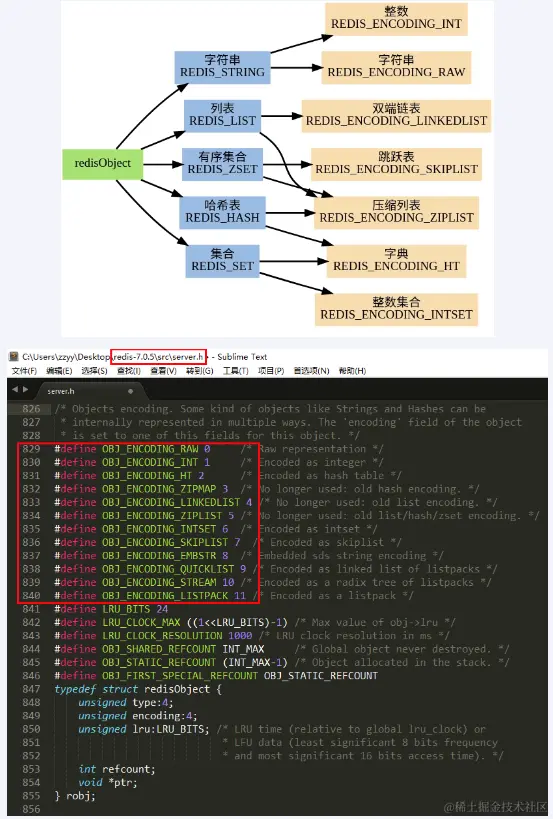Viewport: 553px width, 819px height.
Task: Click the unsaved dot on server.h tab
Action: click(x=131, y=391)
